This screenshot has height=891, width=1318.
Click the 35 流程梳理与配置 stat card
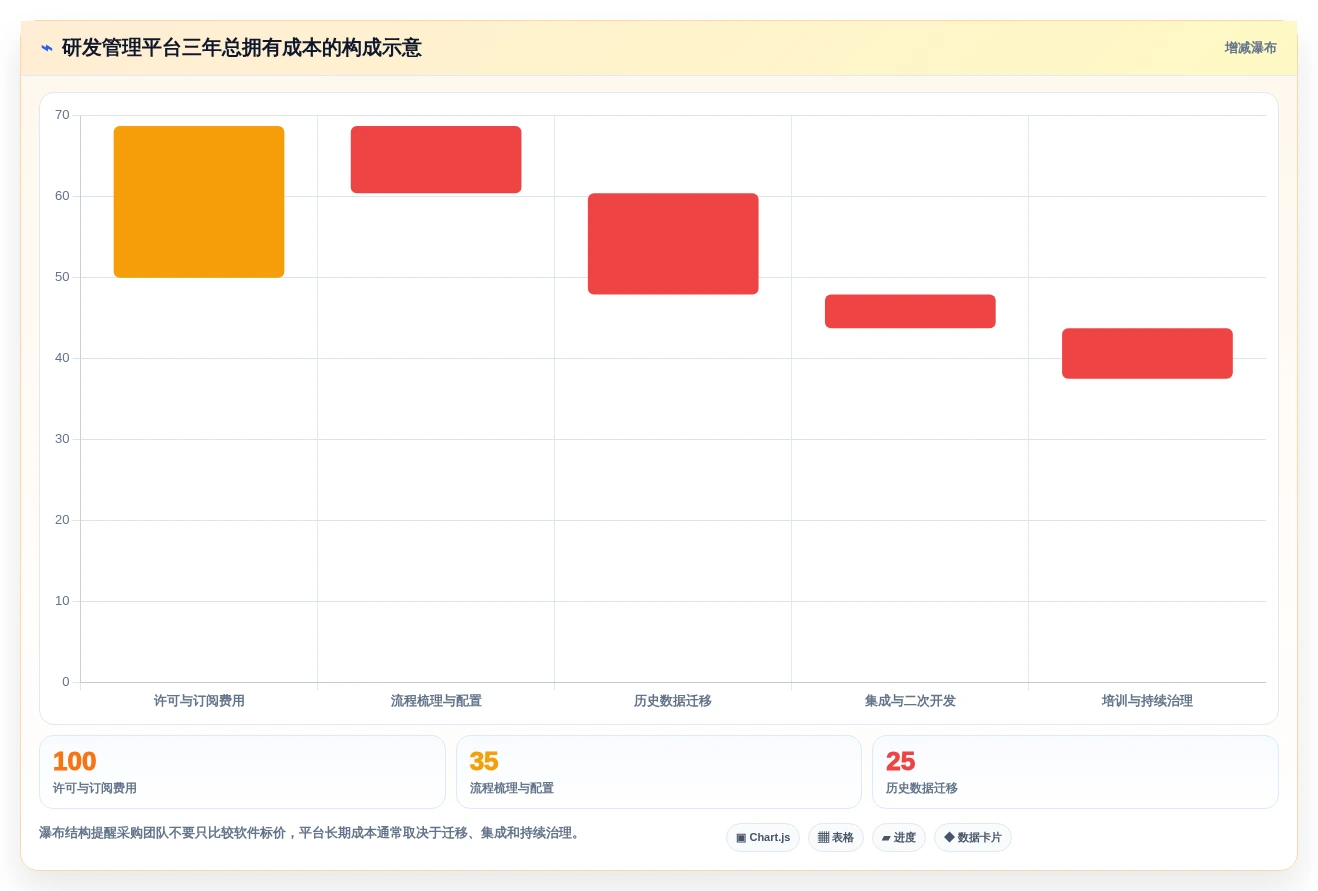[x=659, y=772]
